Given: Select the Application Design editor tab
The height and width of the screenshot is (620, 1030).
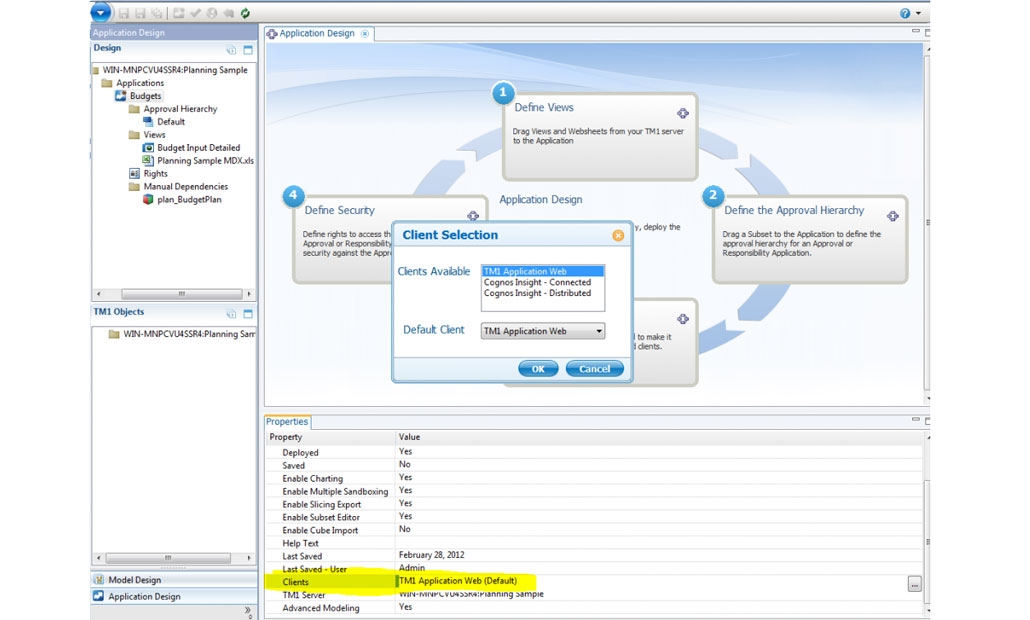Looking at the screenshot, I should click(317, 33).
